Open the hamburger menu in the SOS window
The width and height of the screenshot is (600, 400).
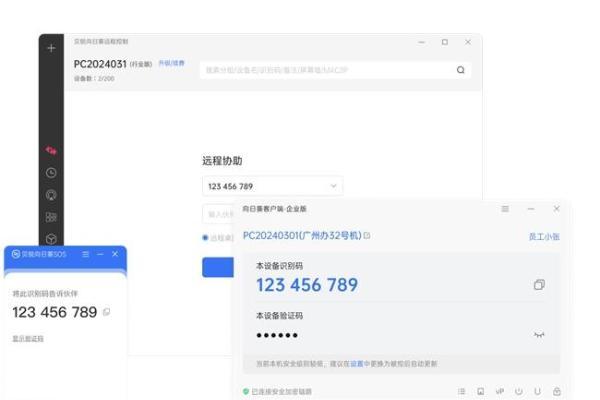86,254
